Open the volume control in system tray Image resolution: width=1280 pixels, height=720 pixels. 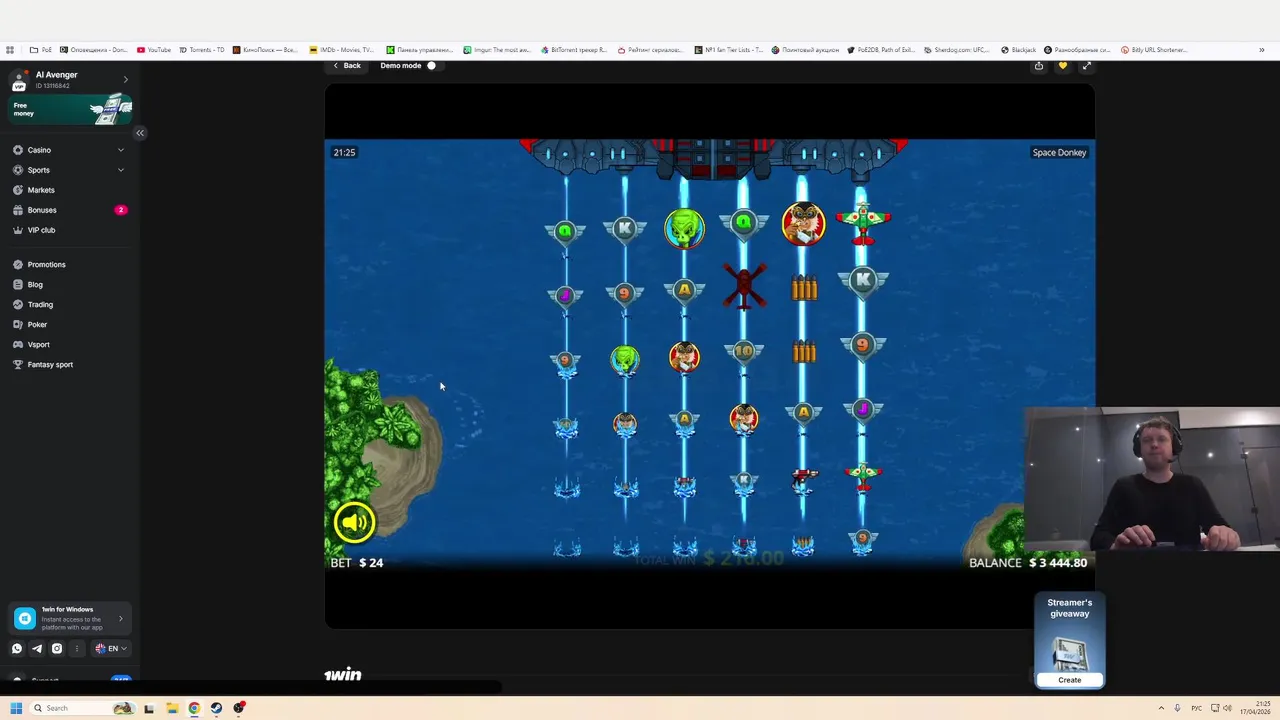(x=1227, y=708)
